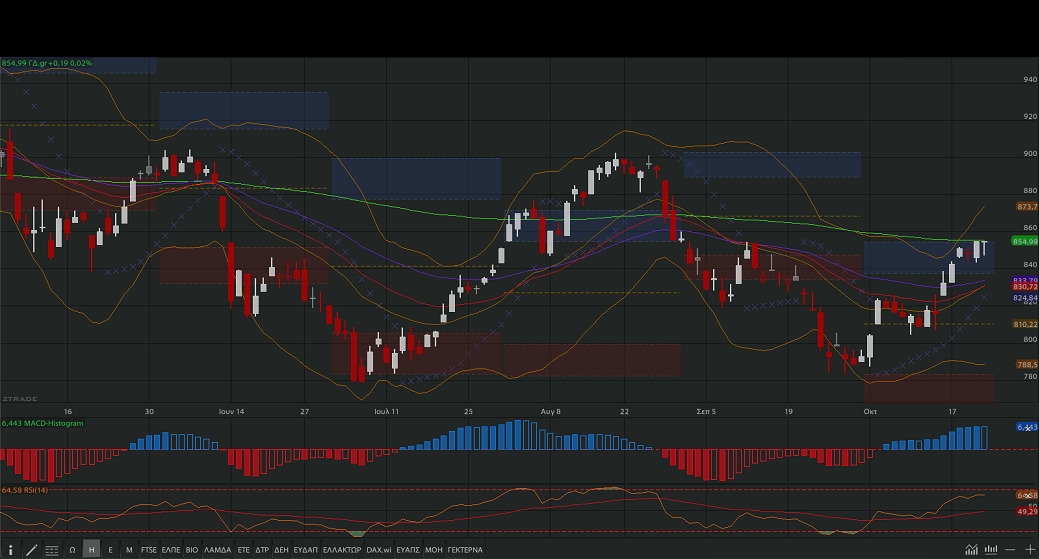Click the Αυγ 8 date label

[551, 411]
